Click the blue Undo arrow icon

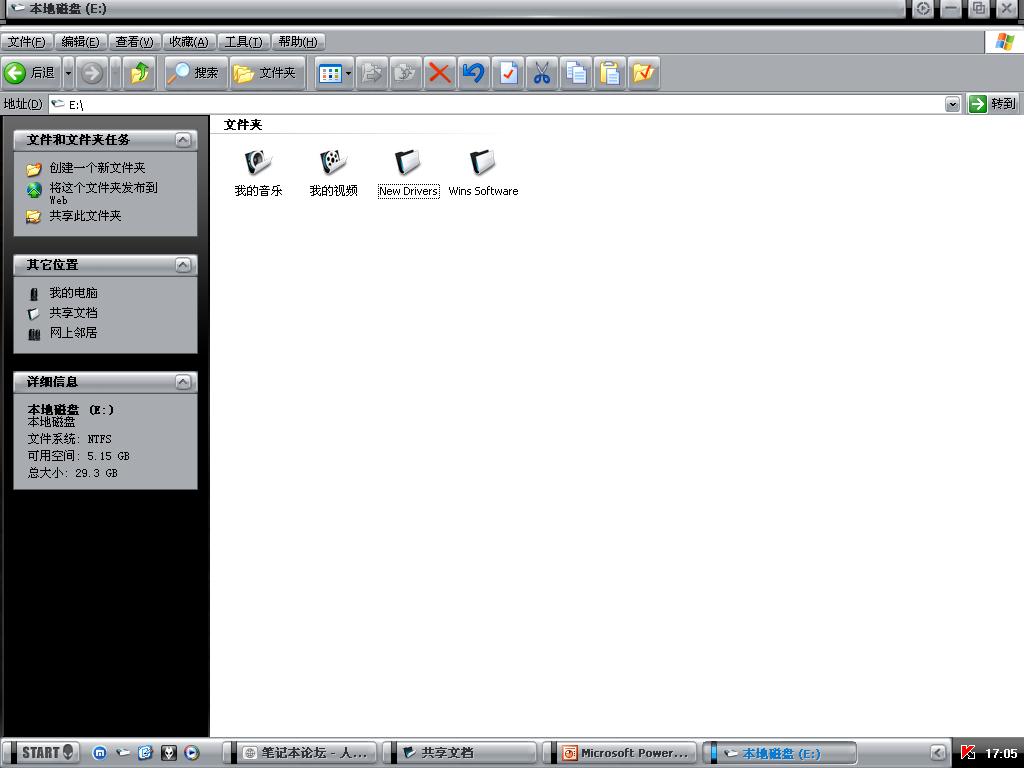(473, 72)
